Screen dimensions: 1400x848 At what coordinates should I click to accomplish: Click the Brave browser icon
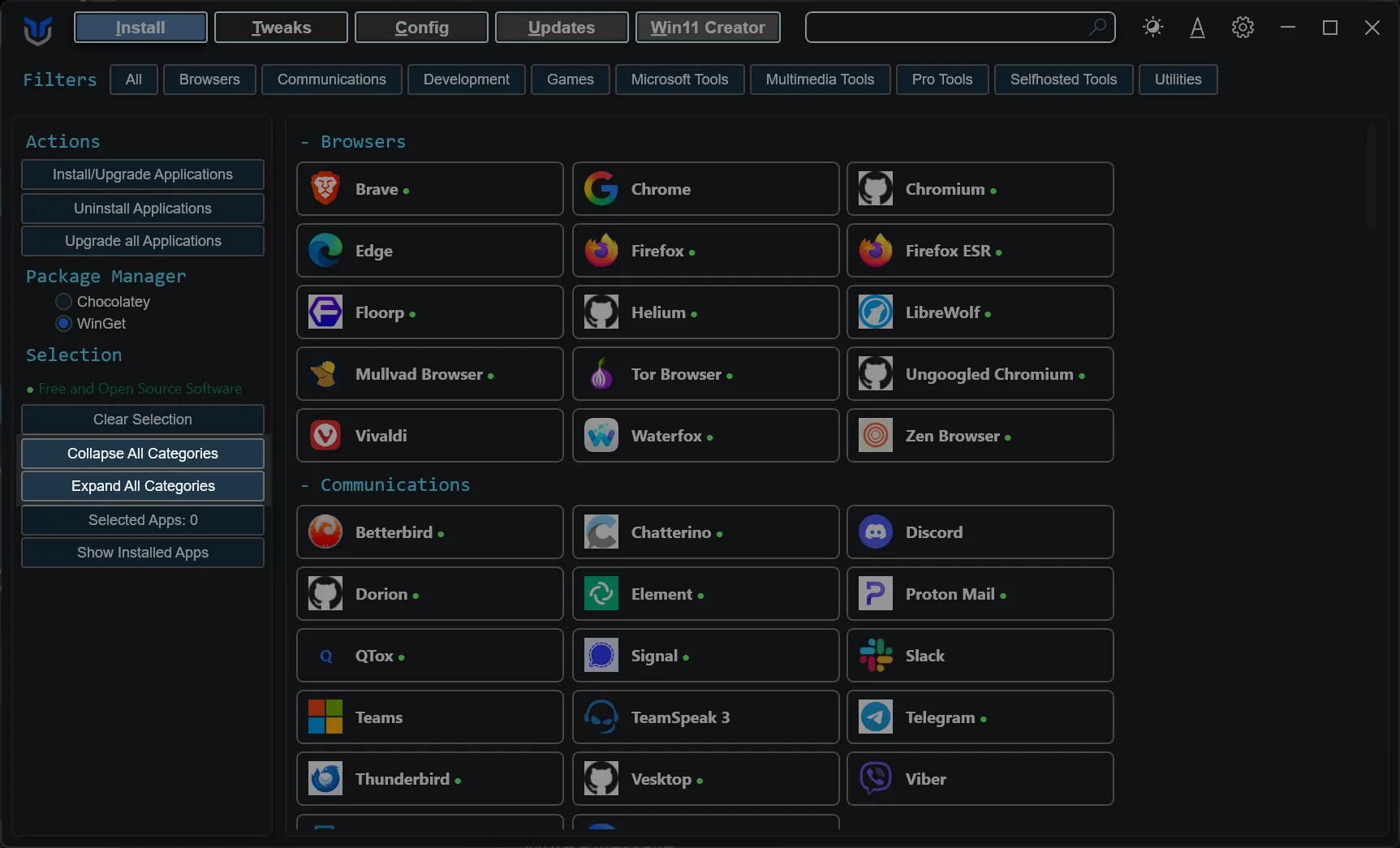point(325,188)
